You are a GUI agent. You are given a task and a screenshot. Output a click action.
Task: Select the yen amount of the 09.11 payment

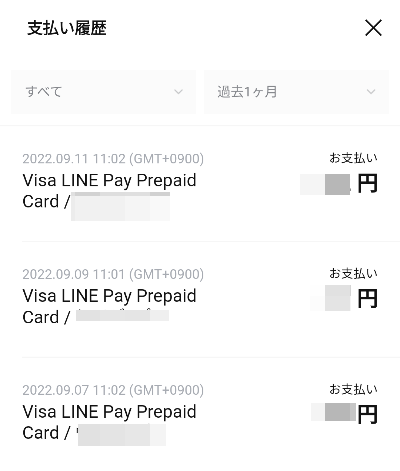pyautogui.click(x=339, y=184)
